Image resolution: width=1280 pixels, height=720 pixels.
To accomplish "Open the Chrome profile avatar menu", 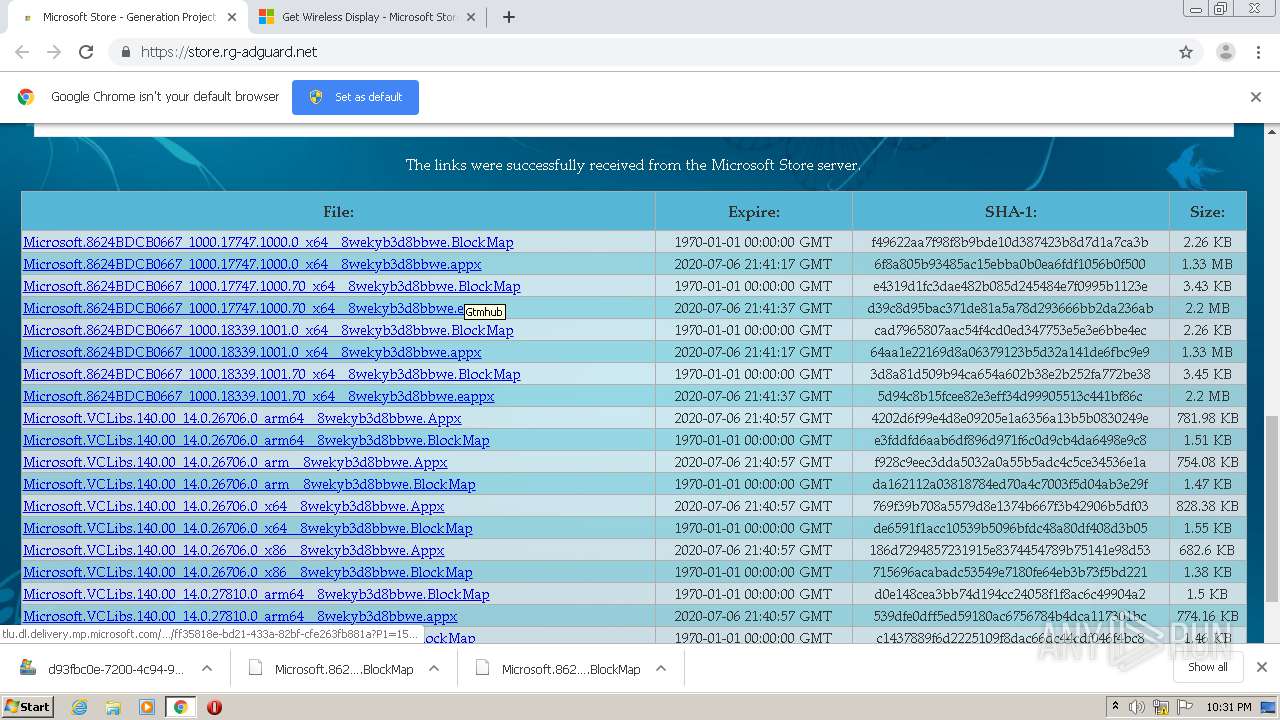I will (x=1225, y=52).
